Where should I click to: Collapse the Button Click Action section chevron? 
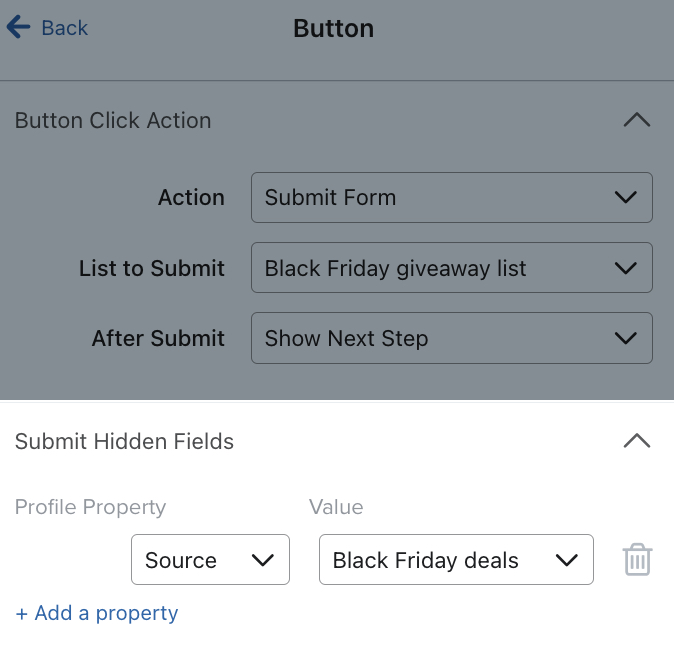pos(636,120)
